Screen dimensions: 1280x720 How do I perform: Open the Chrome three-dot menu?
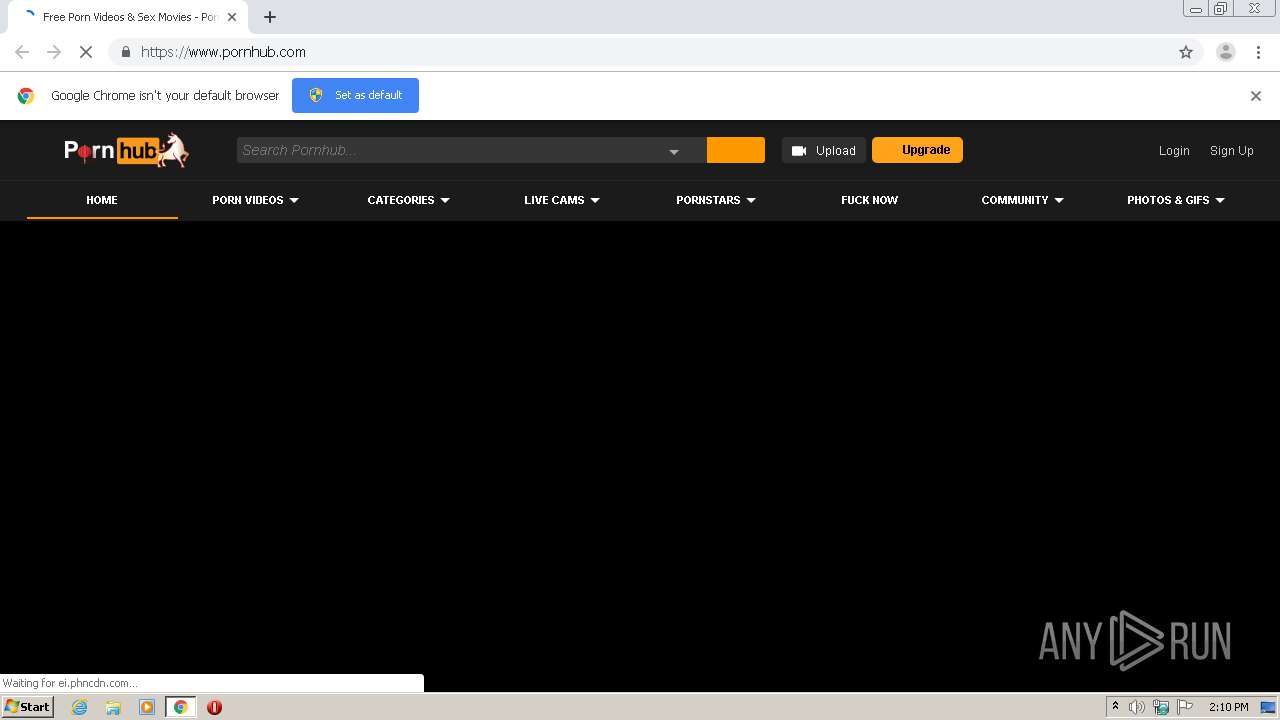1258,52
